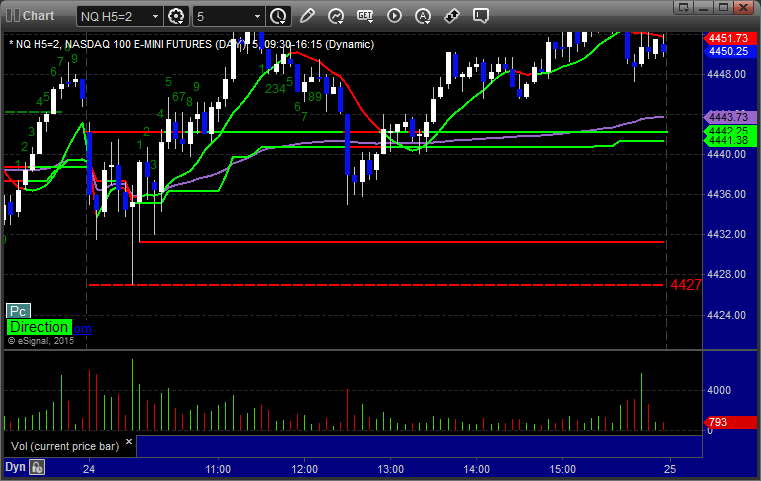The image size is (761, 481).
Task: Click the 4000 volume axis label
Action: 719,390
